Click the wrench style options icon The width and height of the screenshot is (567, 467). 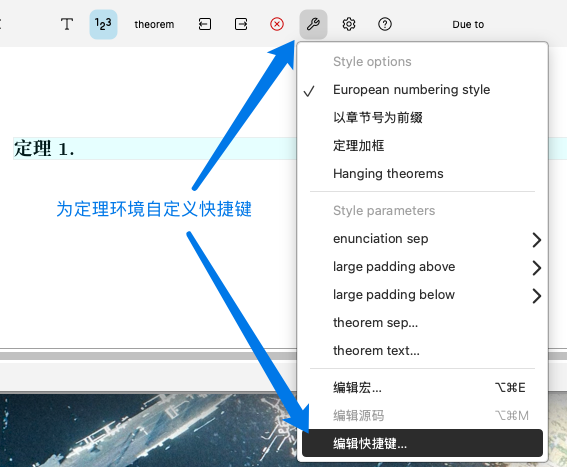point(313,24)
